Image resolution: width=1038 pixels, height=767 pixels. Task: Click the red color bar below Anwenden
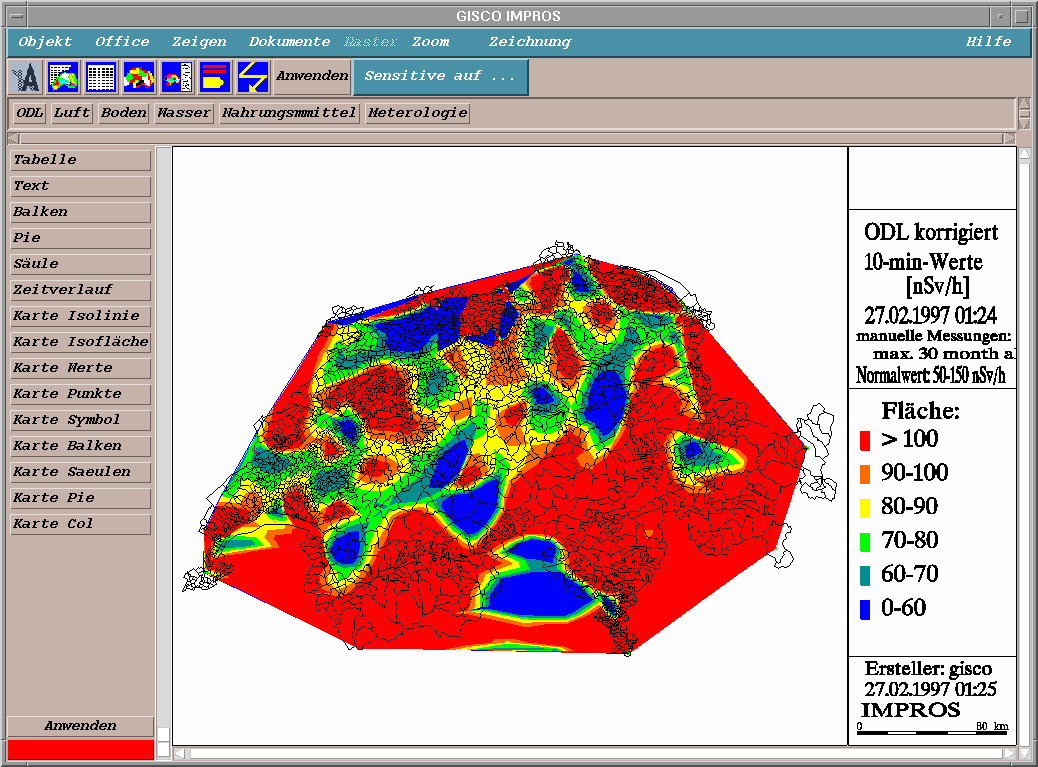(80, 749)
